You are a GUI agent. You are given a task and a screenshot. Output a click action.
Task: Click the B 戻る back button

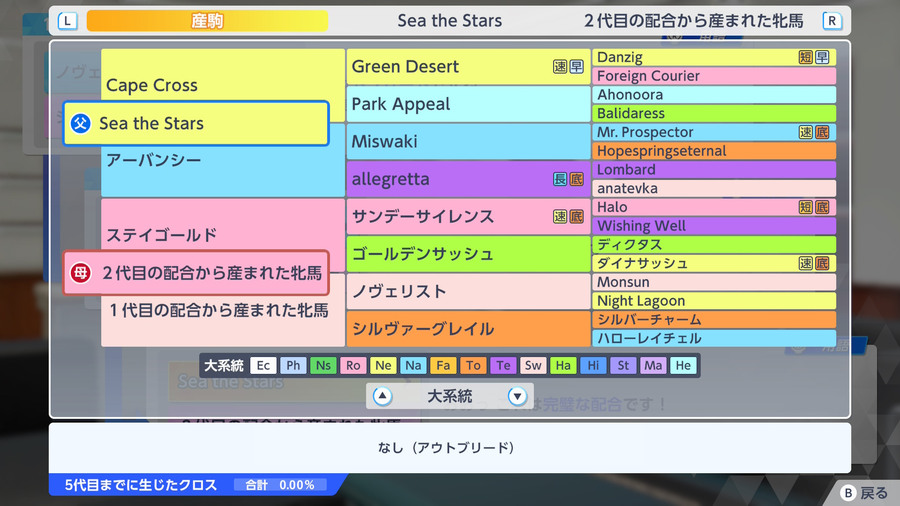(x=864, y=493)
